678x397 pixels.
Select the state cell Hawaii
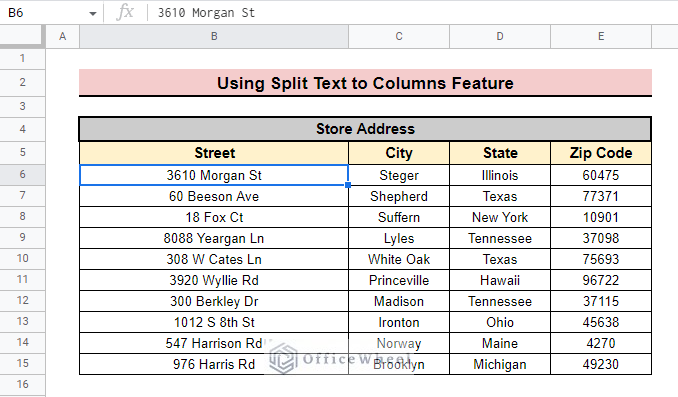500,280
